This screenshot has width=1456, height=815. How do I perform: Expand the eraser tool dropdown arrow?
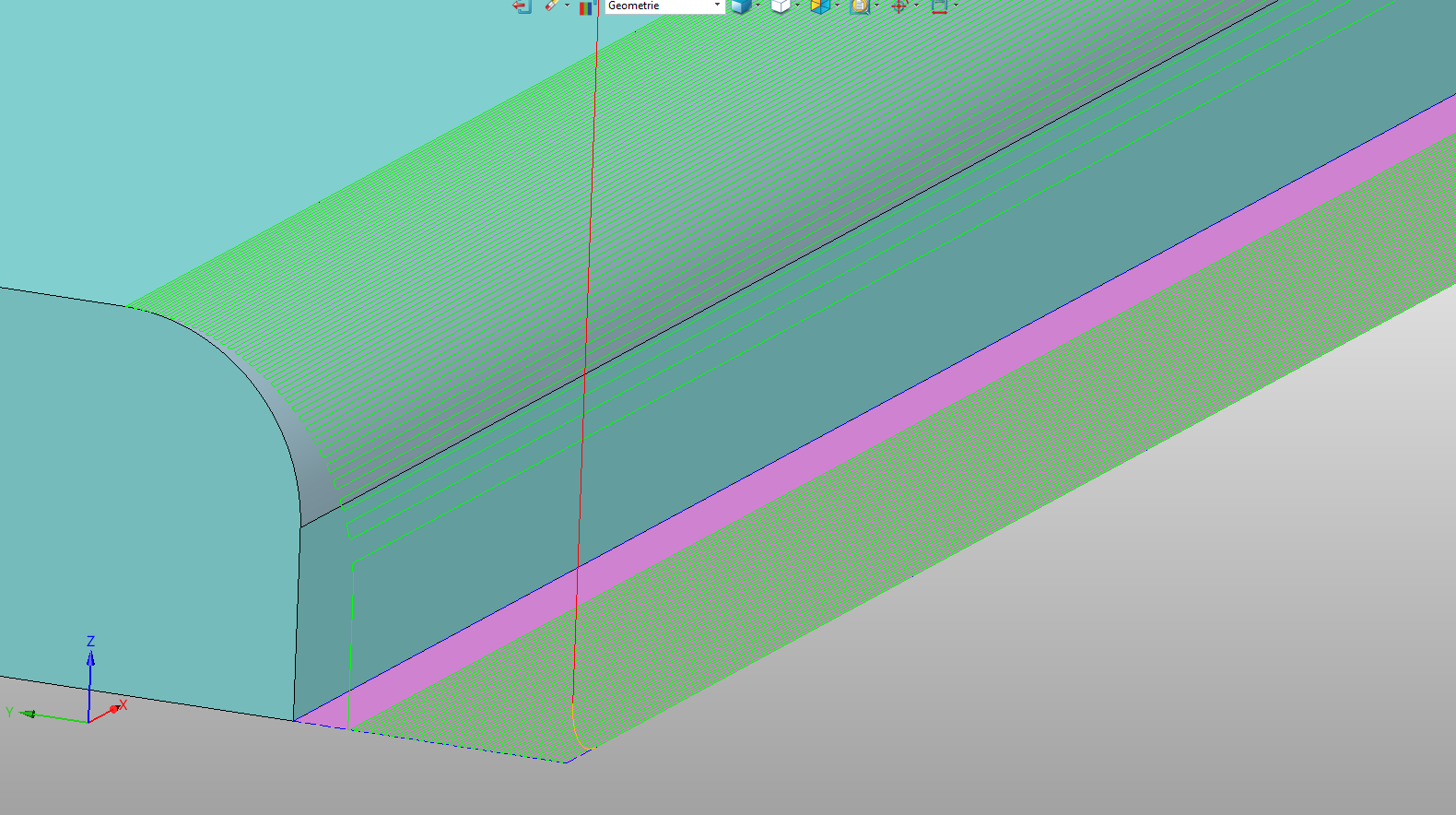[568, 6]
